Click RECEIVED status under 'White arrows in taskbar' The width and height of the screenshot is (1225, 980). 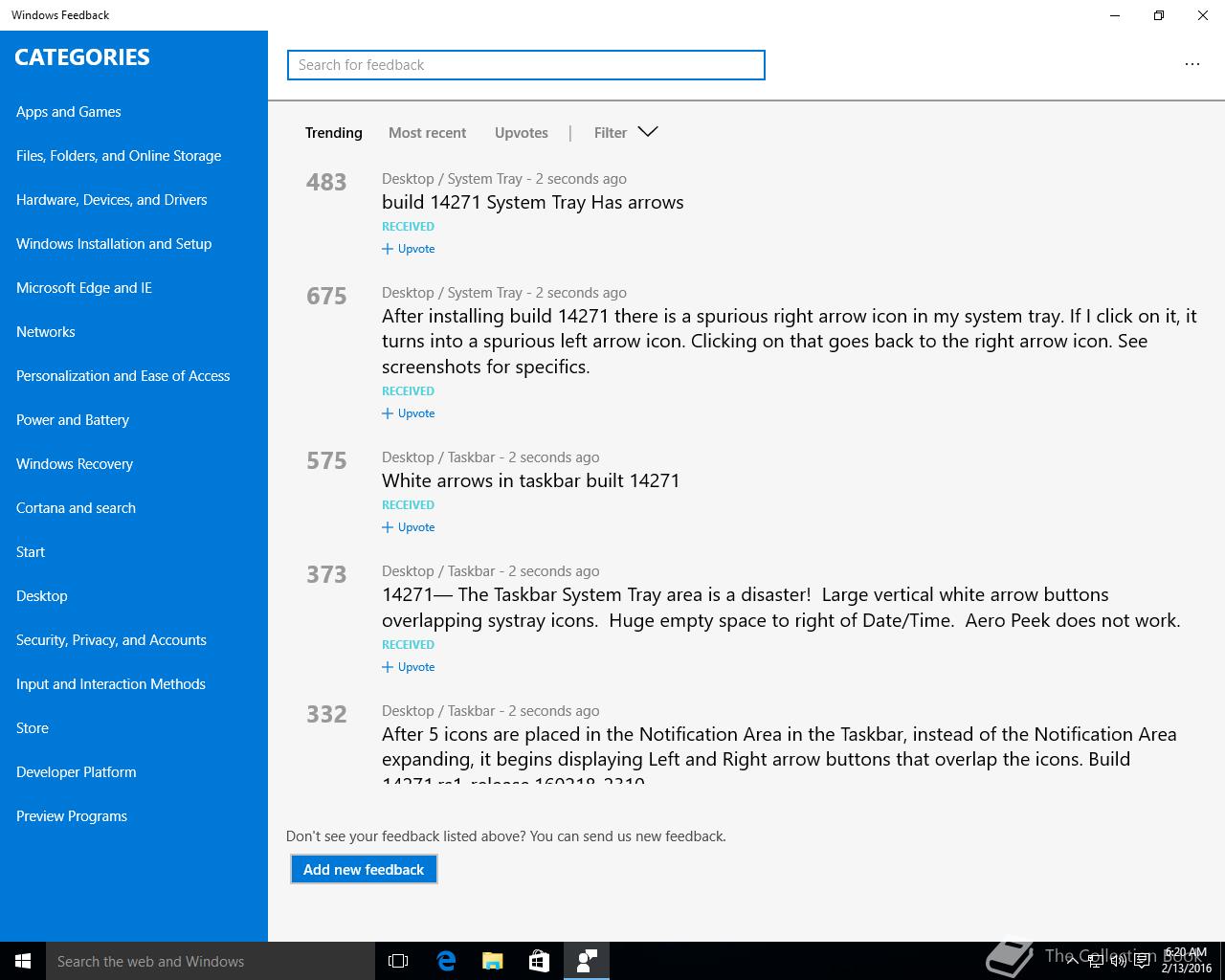click(x=409, y=505)
